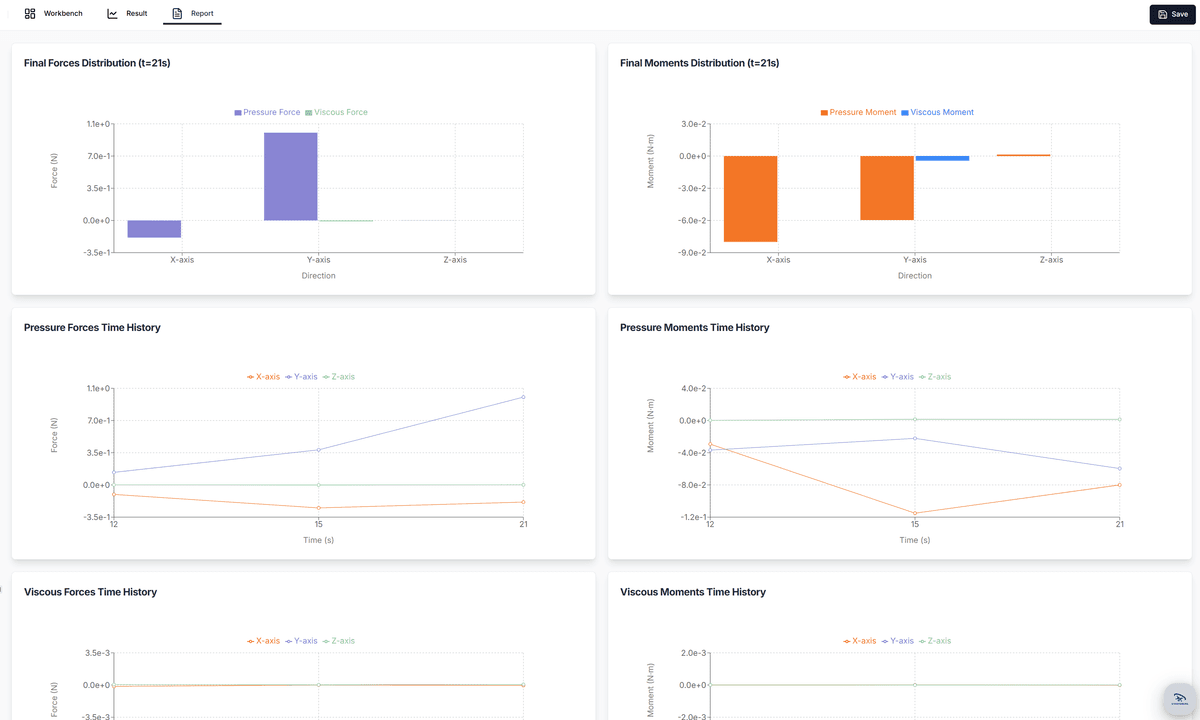Click Direction label under Final Moments chart
This screenshot has width=1200, height=720.
click(915, 275)
